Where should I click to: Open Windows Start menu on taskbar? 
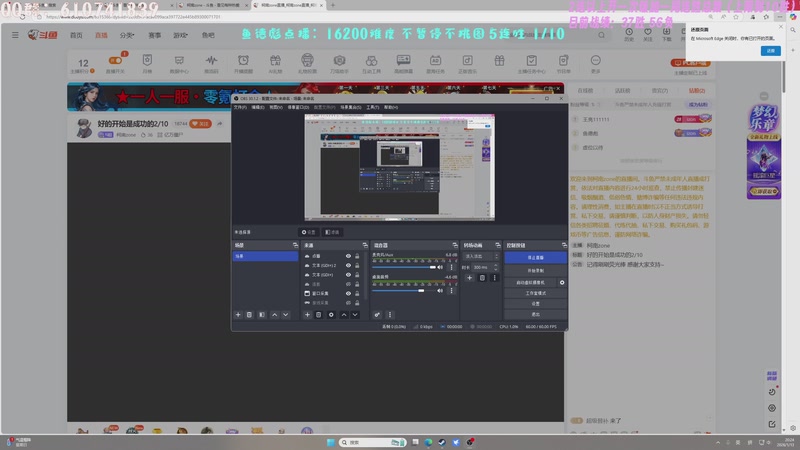click(330, 442)
